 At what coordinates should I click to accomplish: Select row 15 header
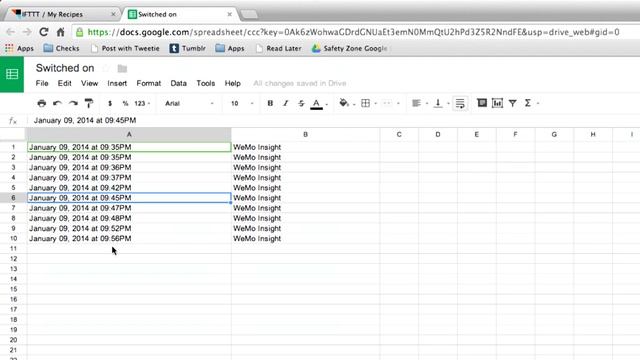pyautogui.click(x=13, y=289)
